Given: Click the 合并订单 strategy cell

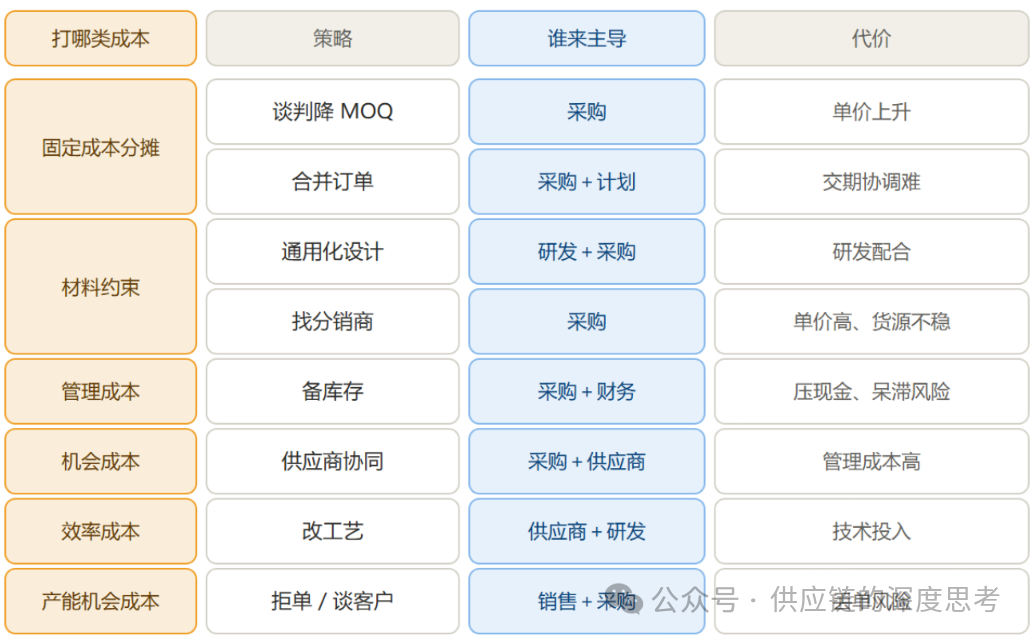Looking at the screenshot, I should pos(333,181).
